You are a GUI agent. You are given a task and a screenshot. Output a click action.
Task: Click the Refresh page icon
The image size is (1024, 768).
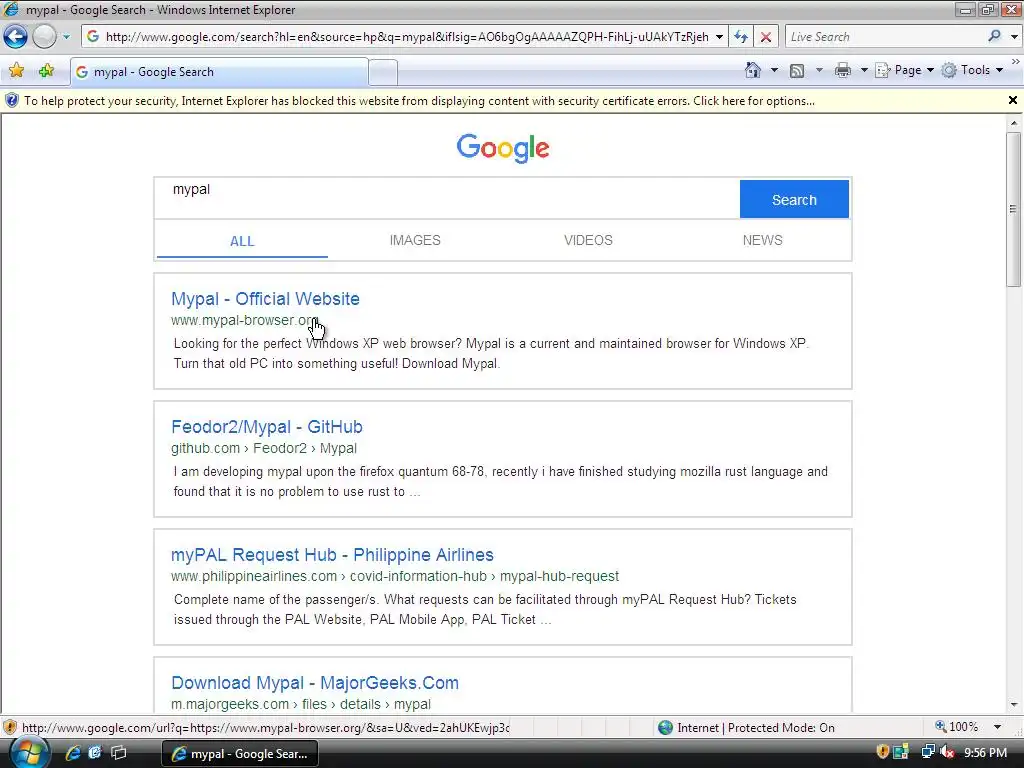tap(741, 37)
